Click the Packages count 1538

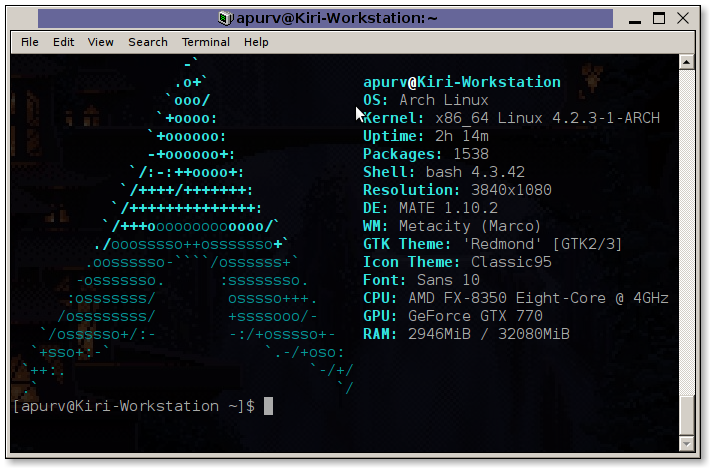coord(471,154)
